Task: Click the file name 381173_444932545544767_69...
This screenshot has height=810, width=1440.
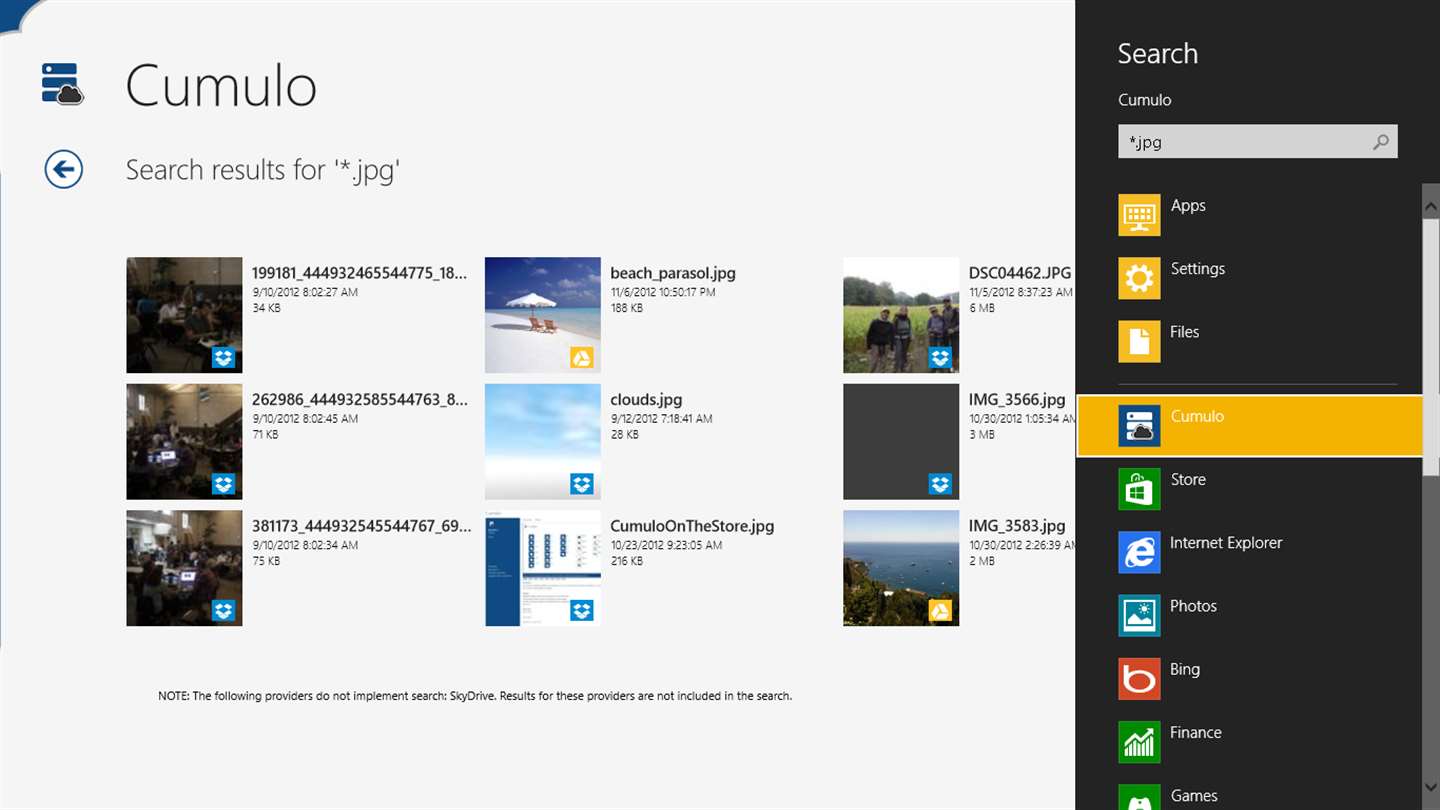Action: [x=361, y=525]
